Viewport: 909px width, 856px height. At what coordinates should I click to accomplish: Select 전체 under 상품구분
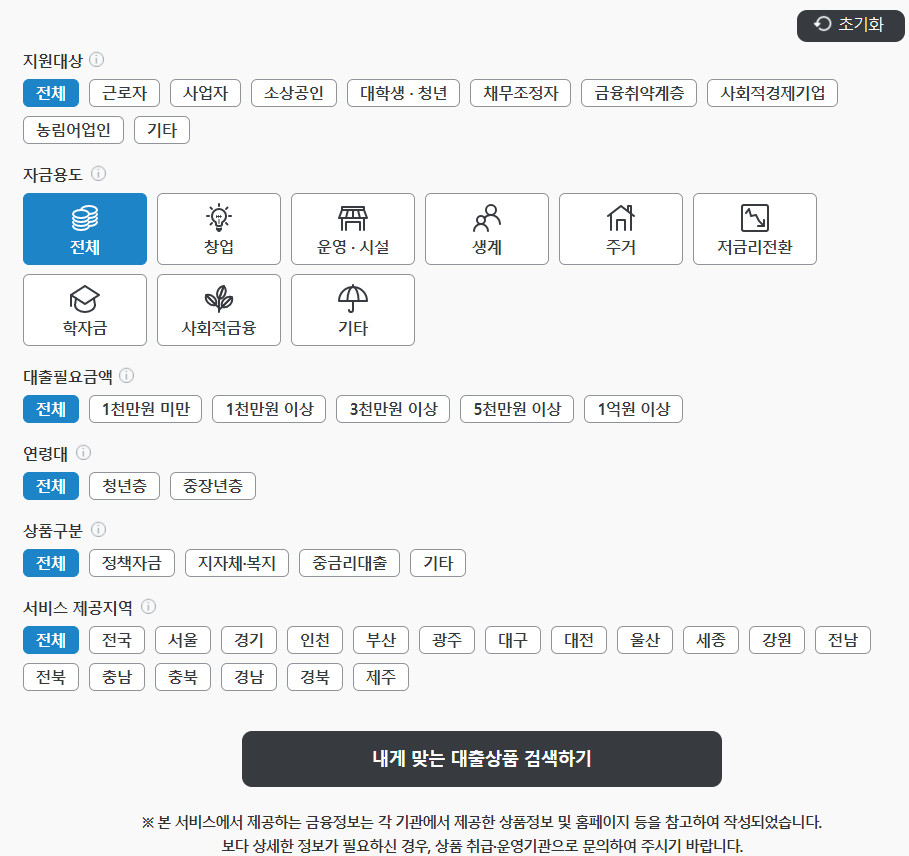[51, 563]
